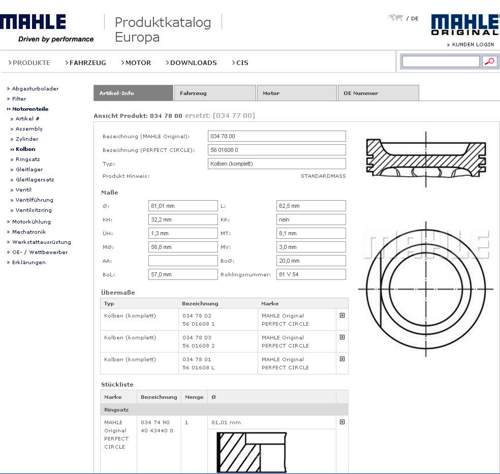The height and width of the screenshot is (474, 500).
Task: Open the FAHRZEUG menu
Action: point(86,63)
